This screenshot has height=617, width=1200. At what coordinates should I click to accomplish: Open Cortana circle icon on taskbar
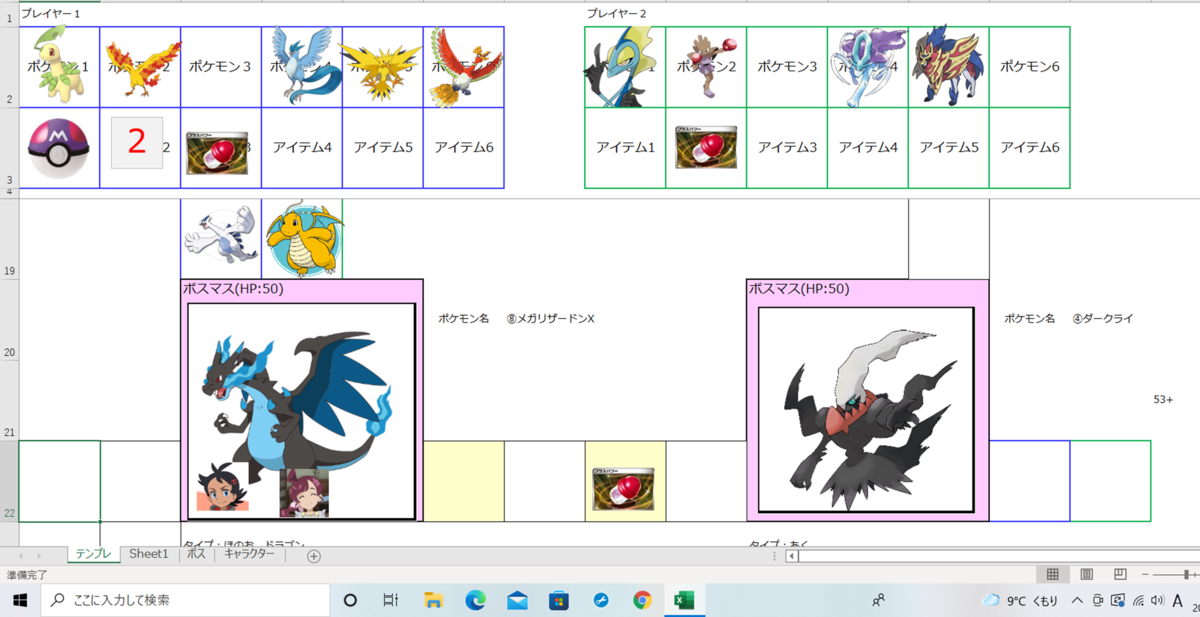tap(350, 600)
